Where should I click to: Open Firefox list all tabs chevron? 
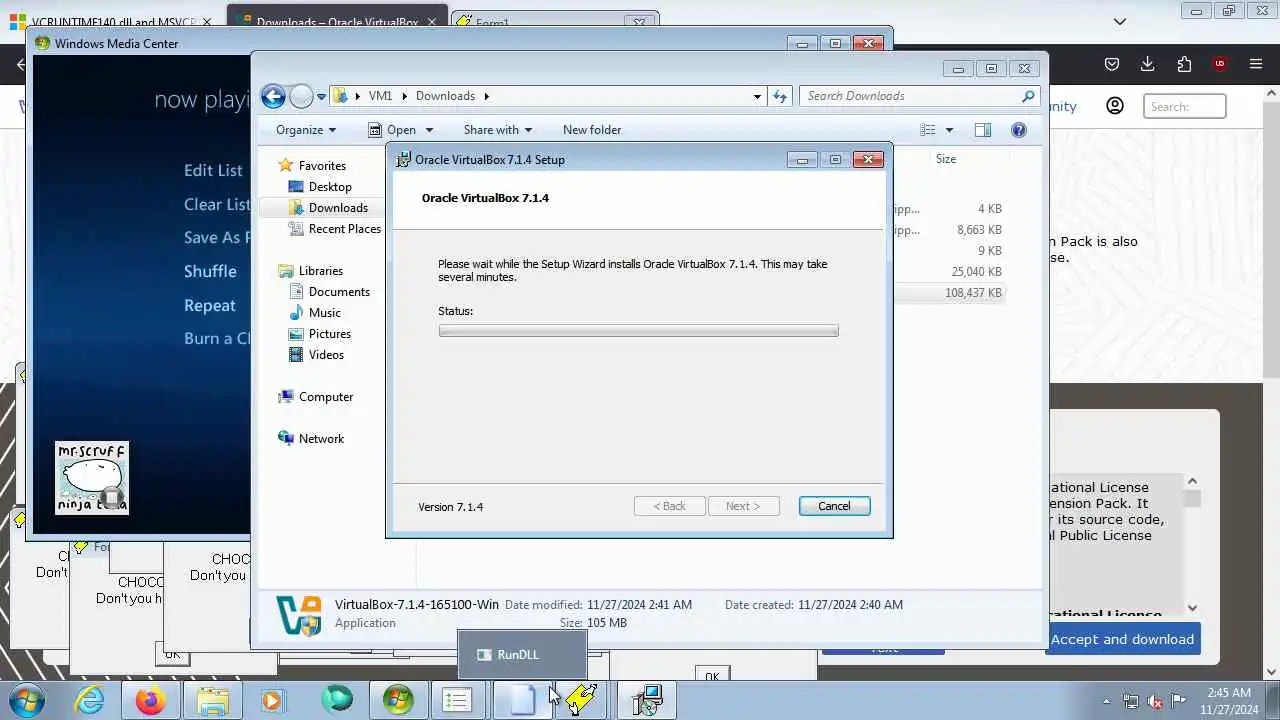[x=1120, y=21]
